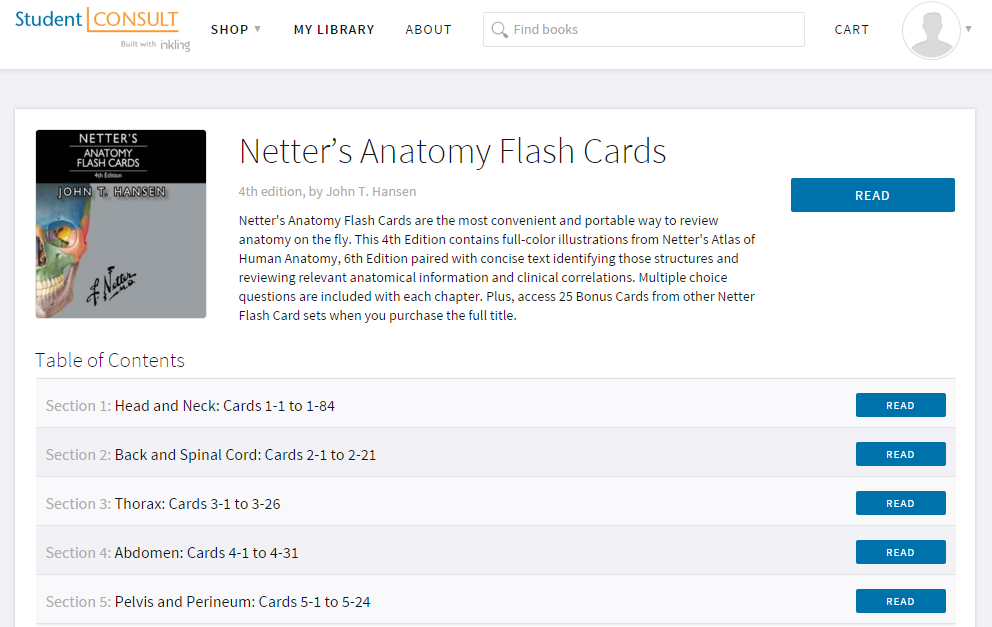
Task: Read Section 3 Thorax
Action: click(900, 503)
